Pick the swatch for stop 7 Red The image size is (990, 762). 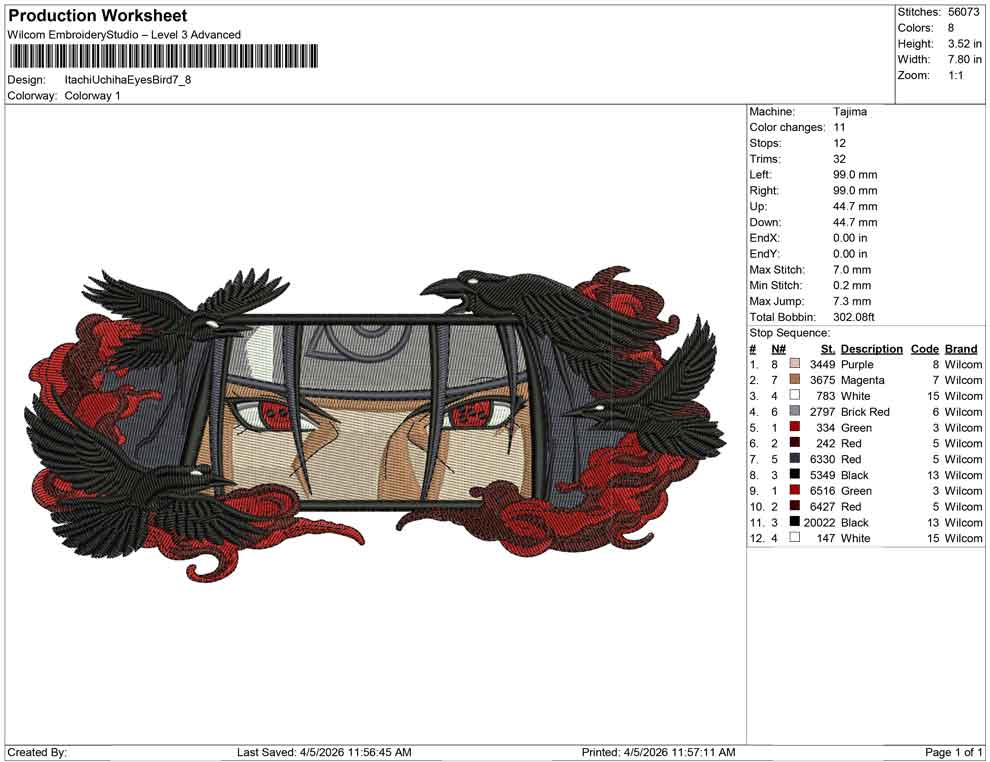click(x=794, y=458)
